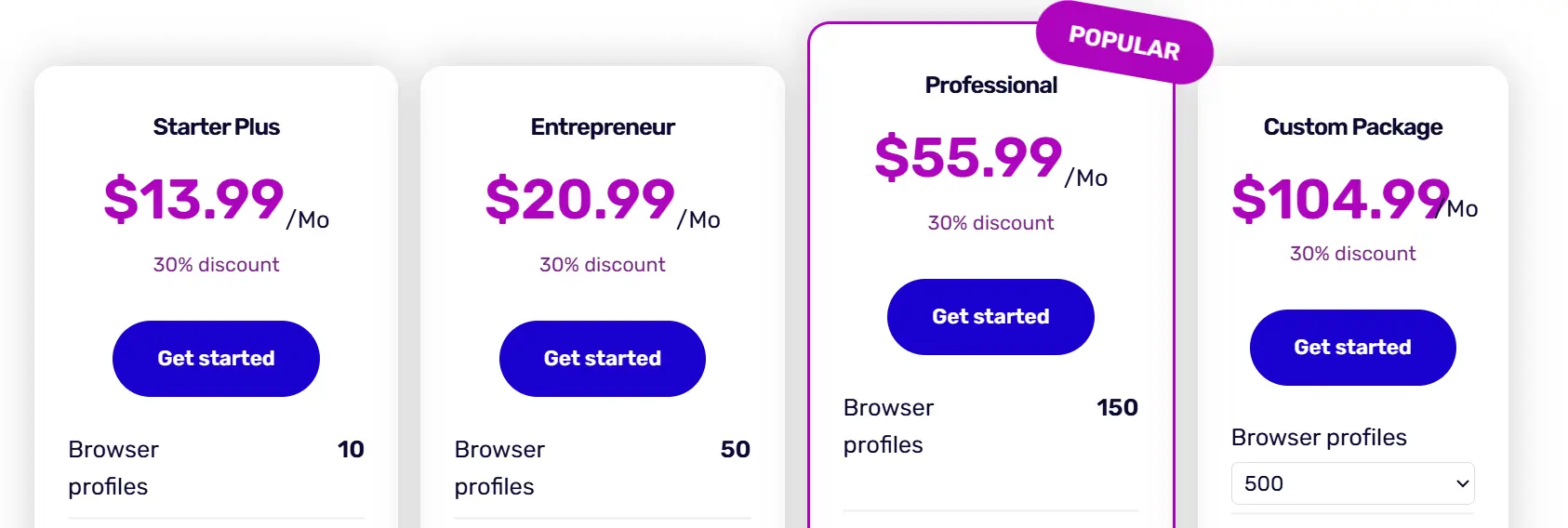Click the $13.99 price

click(193, 199)
